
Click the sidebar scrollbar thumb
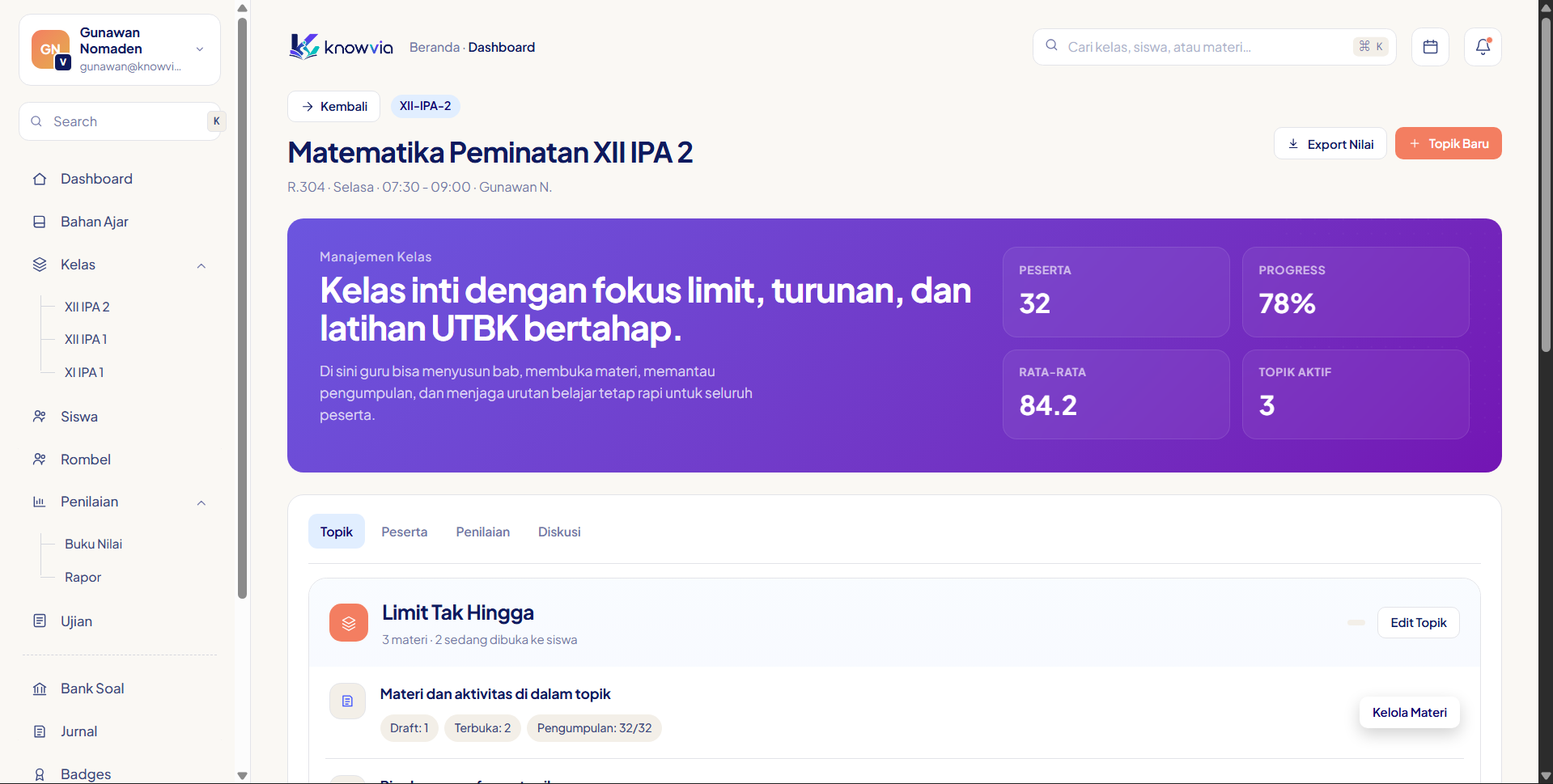tap(242, 307)
